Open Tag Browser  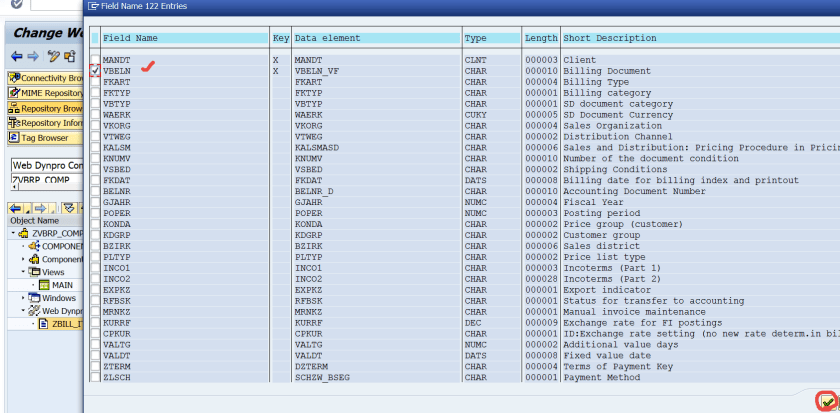tap(46, 138)
